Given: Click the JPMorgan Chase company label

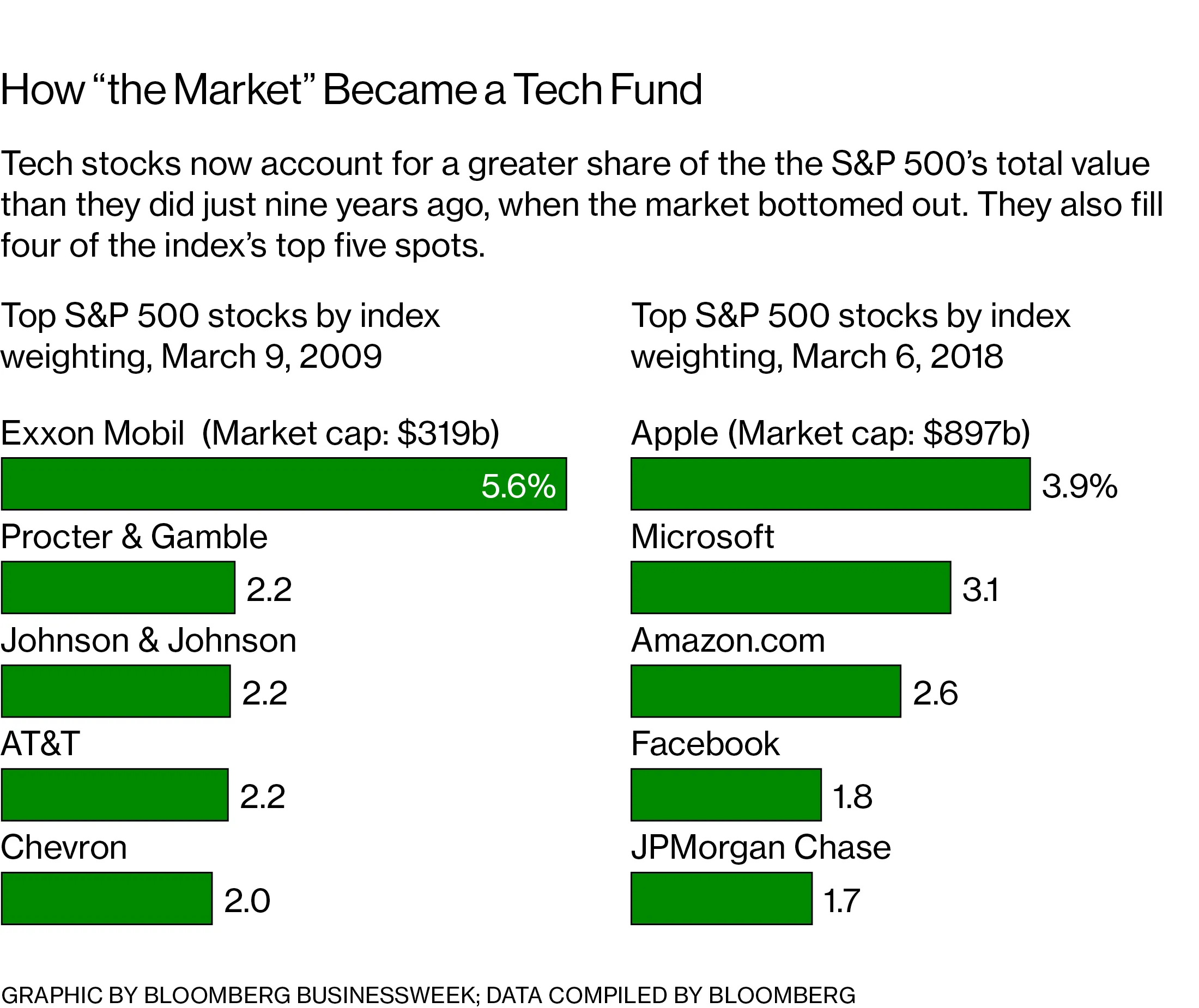Looking at the screenshot, I should 761,847.
